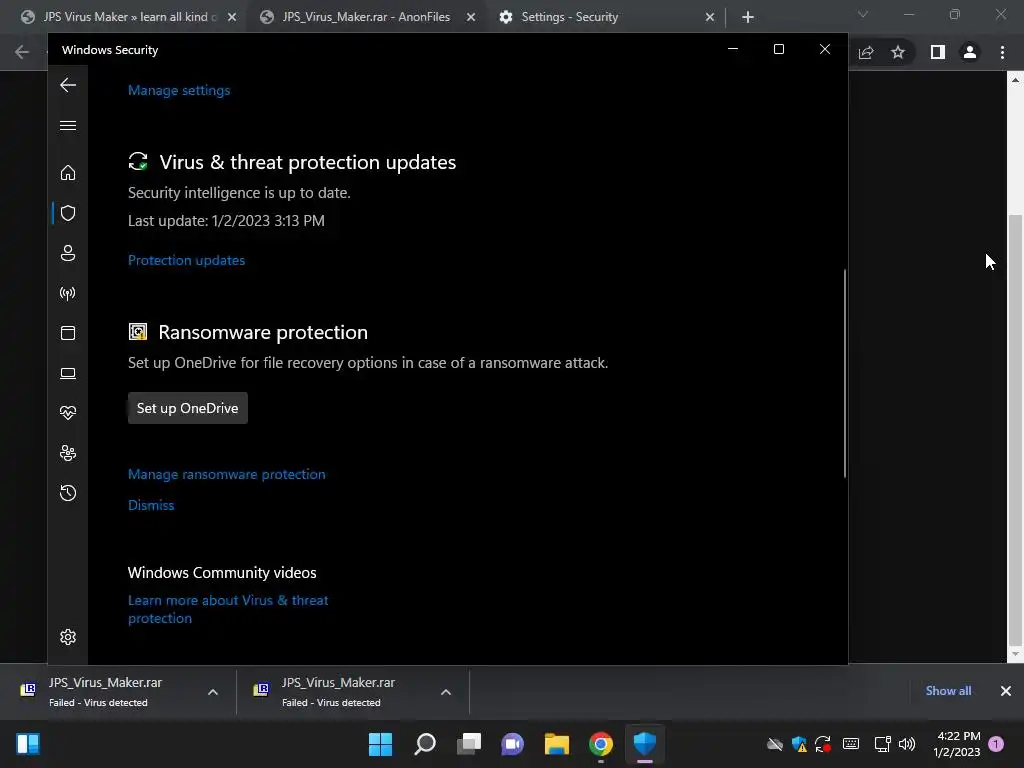Click Windows Security tray warning icon
Viewport: 1024px width, 768px height.
(799, 744)
